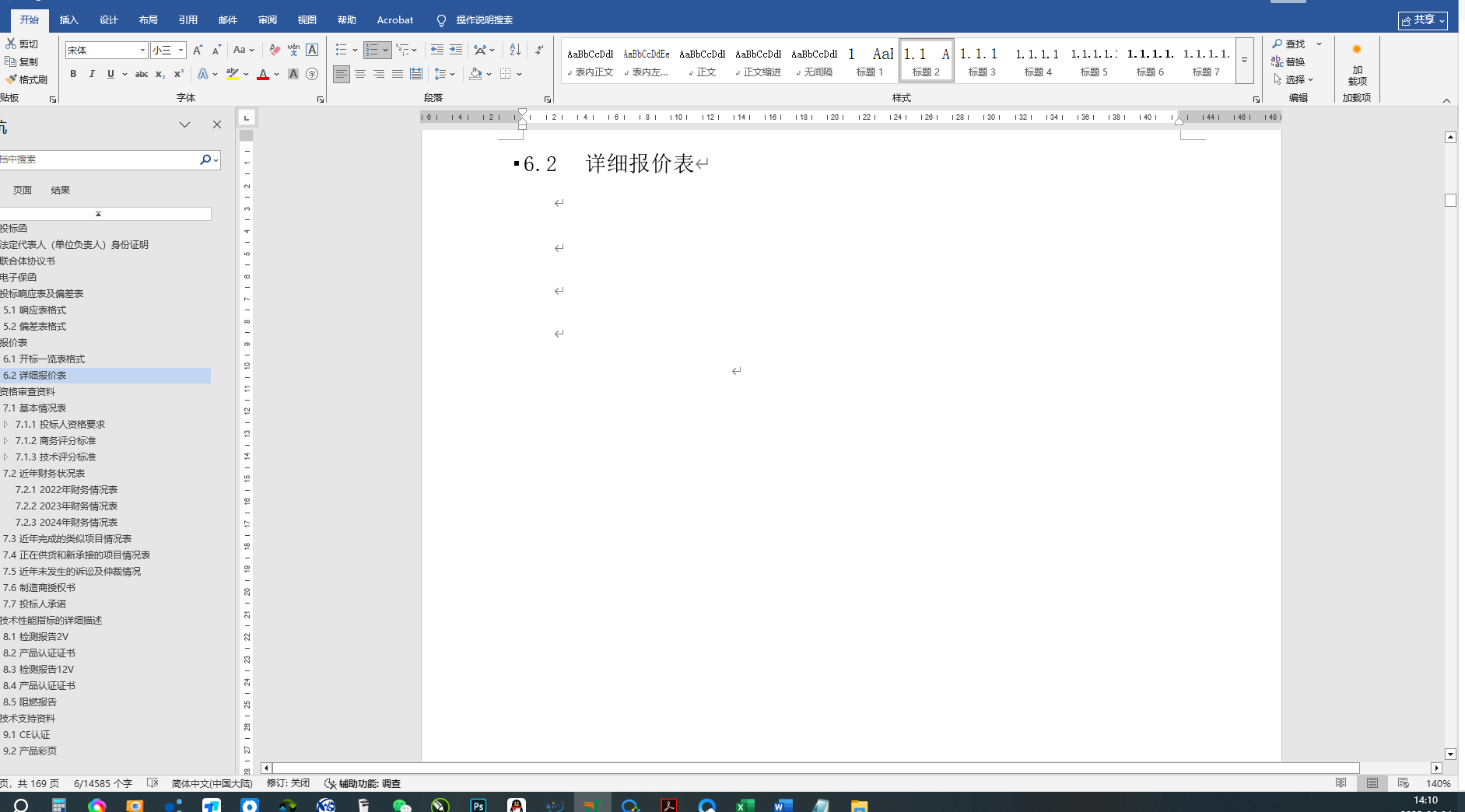Expand the 7.1.3 技术评分标准 heading

(x=6, y=457)
